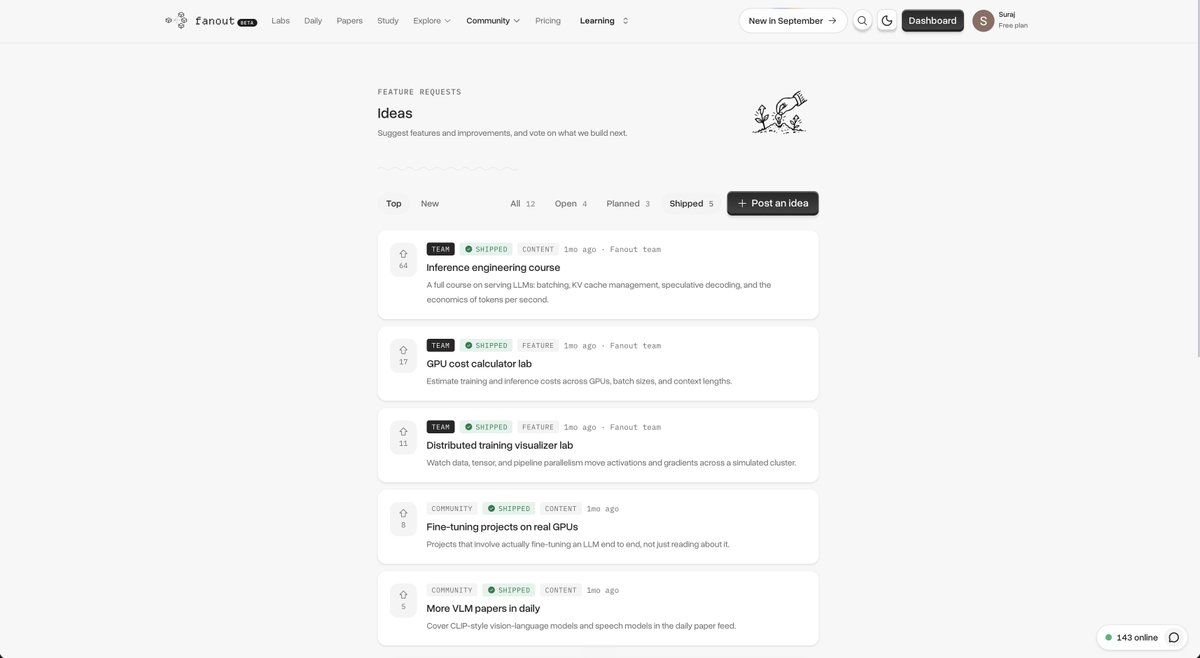
Task: Upvote the GPU cost calculator lab idea
Action: tap(403, 356)
